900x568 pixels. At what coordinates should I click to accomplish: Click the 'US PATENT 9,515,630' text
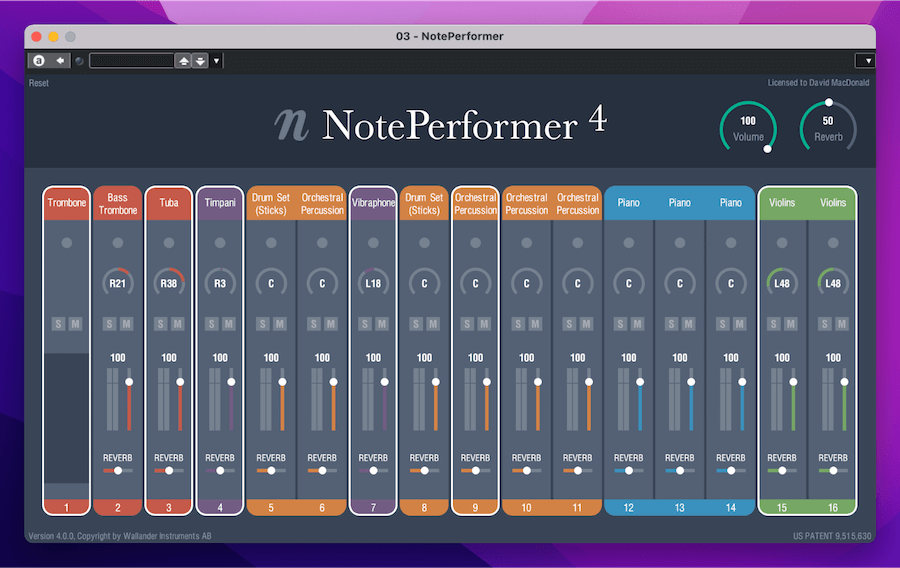tap(832, 536)
